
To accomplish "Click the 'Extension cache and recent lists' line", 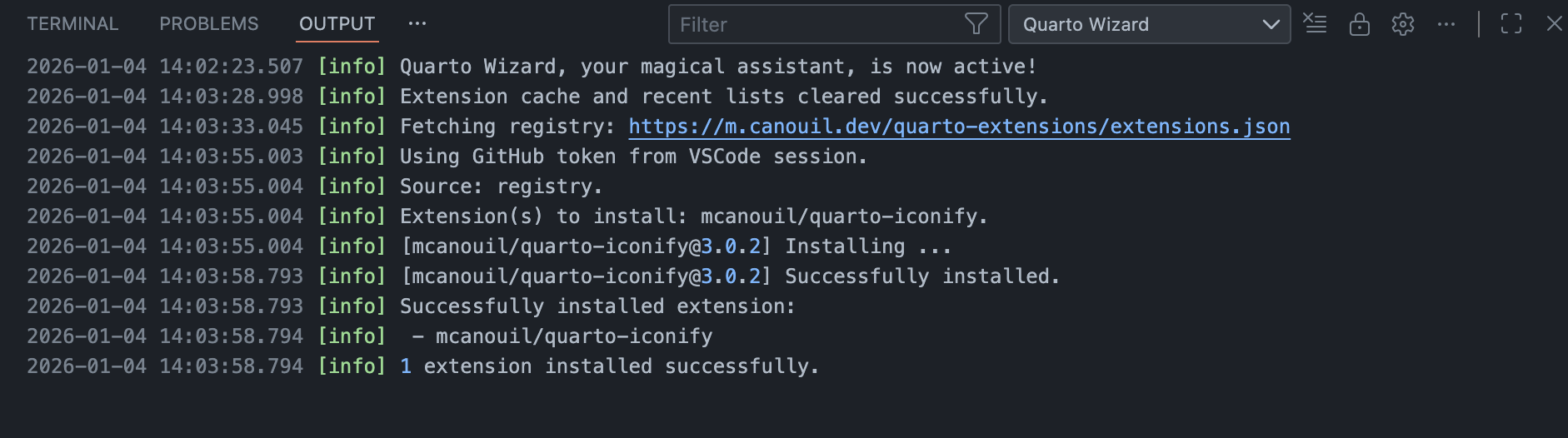I will pos(722,97).
